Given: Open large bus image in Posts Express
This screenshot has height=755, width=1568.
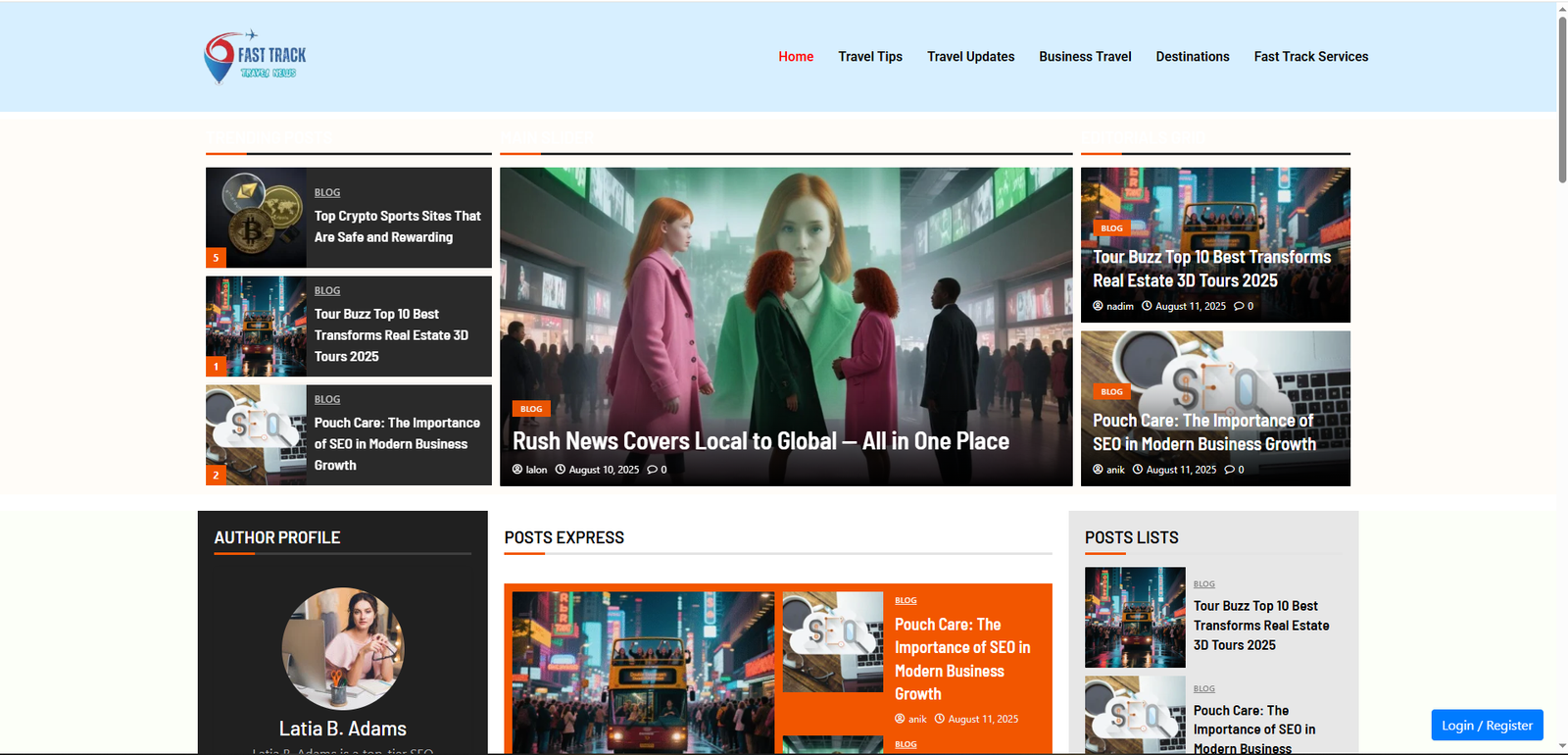Looking at the screenshot, I should pyautogui.click(x=643, y=673).
